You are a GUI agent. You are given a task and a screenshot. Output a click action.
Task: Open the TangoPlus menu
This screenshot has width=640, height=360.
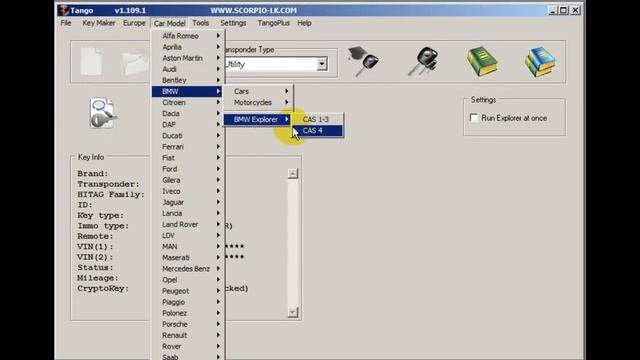[273, 23]
